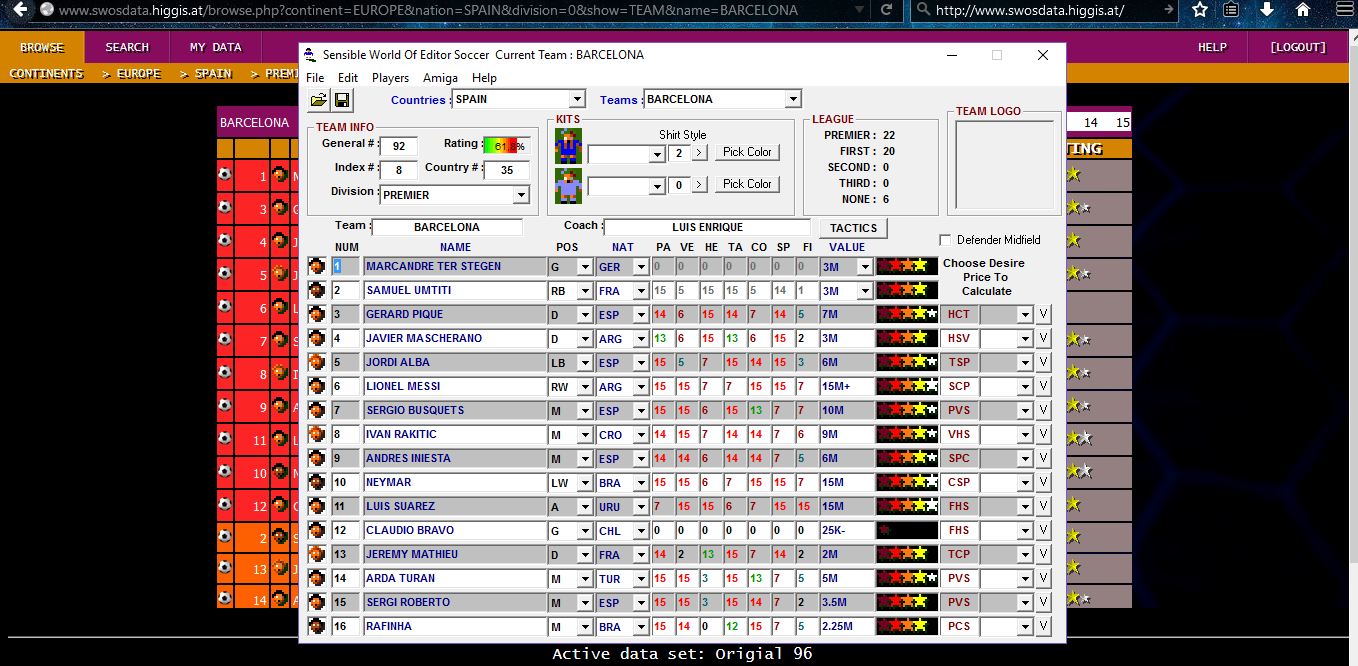Open the Amiga menu
Image resolution: width=1358 pixels, height=666 pixels.
[x=440, y=78]
